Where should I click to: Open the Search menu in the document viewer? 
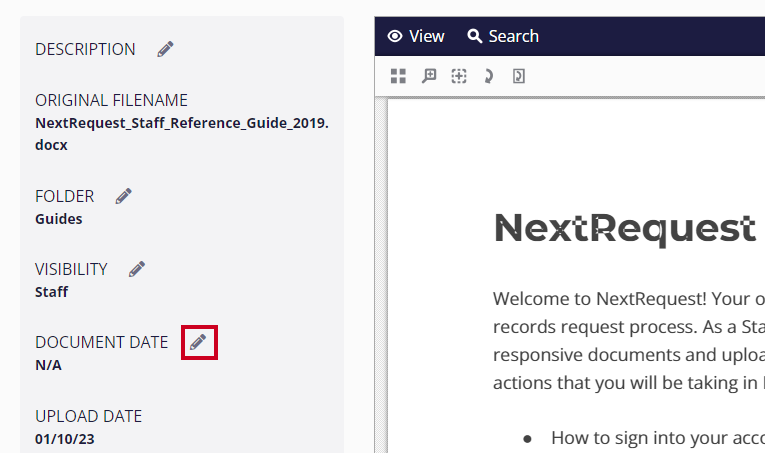coord(503,36)
